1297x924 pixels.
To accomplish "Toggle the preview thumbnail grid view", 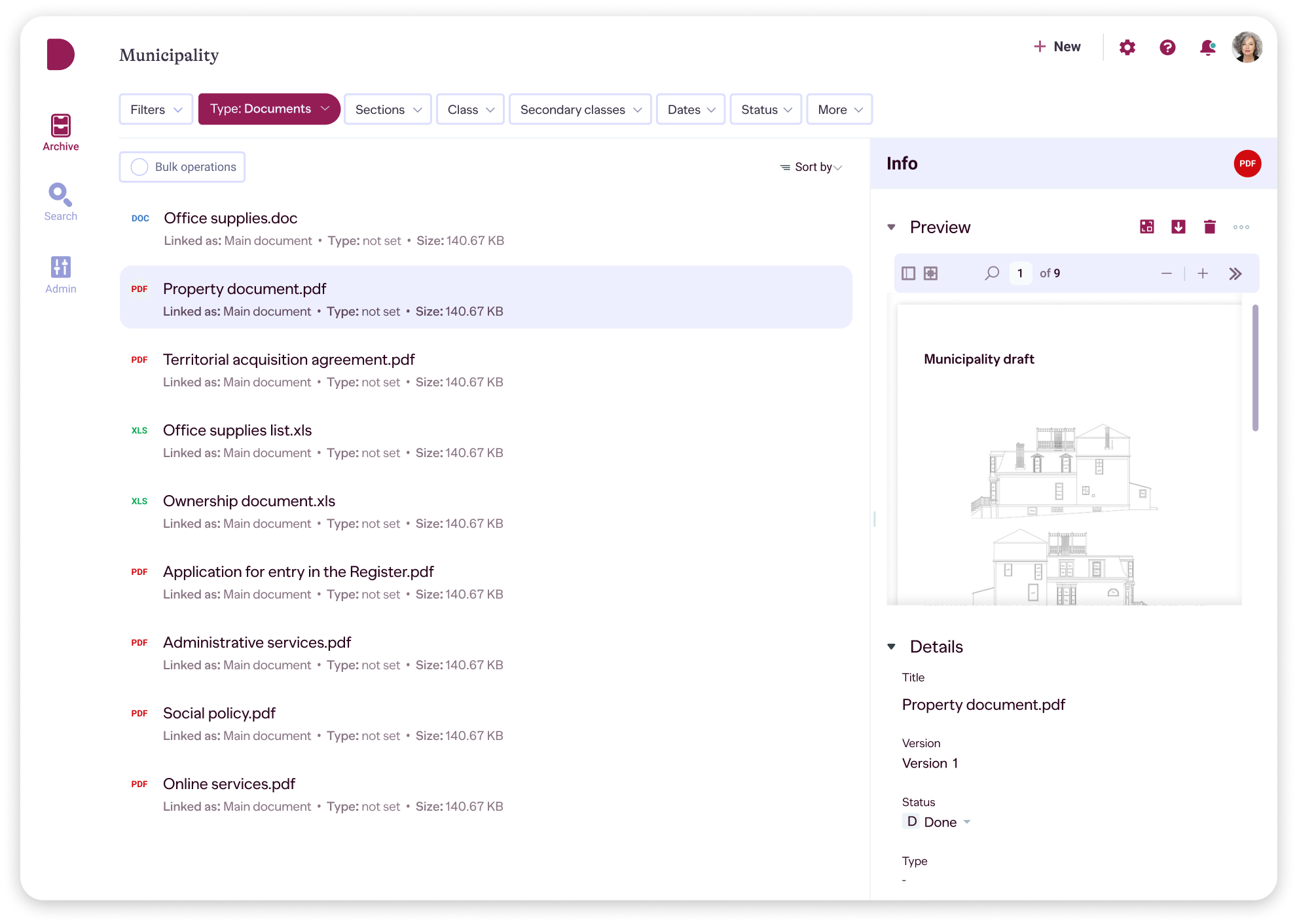I will tap(930, 273).
